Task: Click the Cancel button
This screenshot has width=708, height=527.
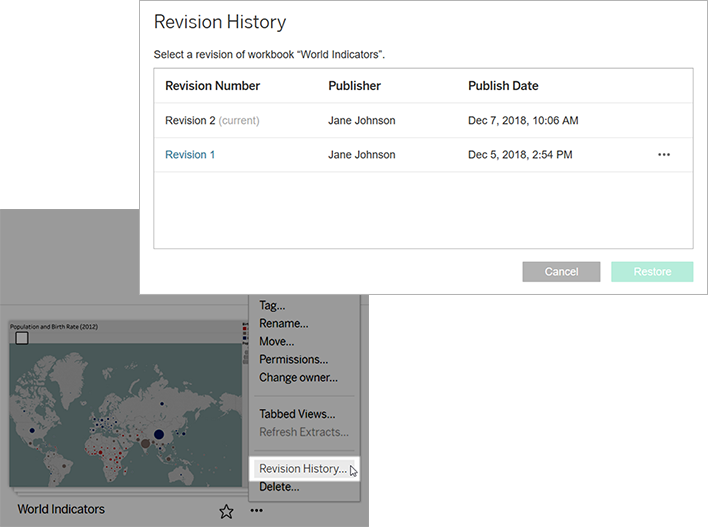Action: coord(561,272)
